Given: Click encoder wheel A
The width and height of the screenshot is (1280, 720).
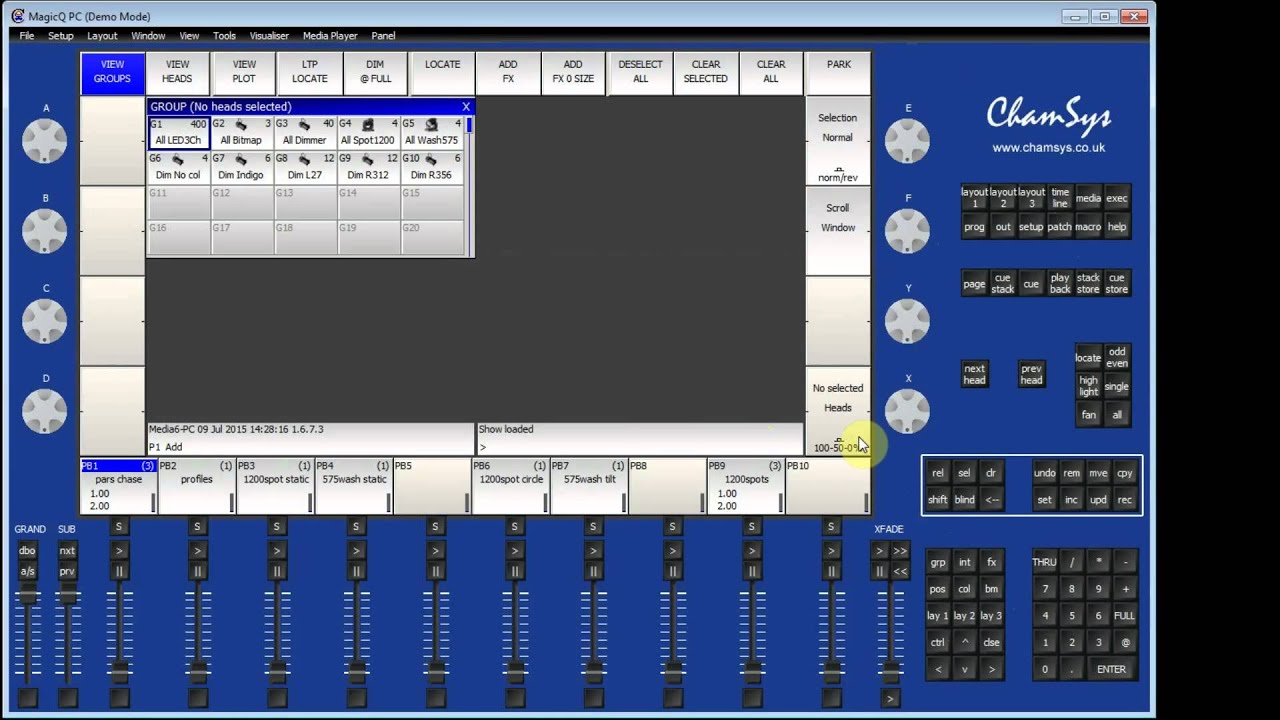Looking at the screenshot, I should (x=45, y=140).
